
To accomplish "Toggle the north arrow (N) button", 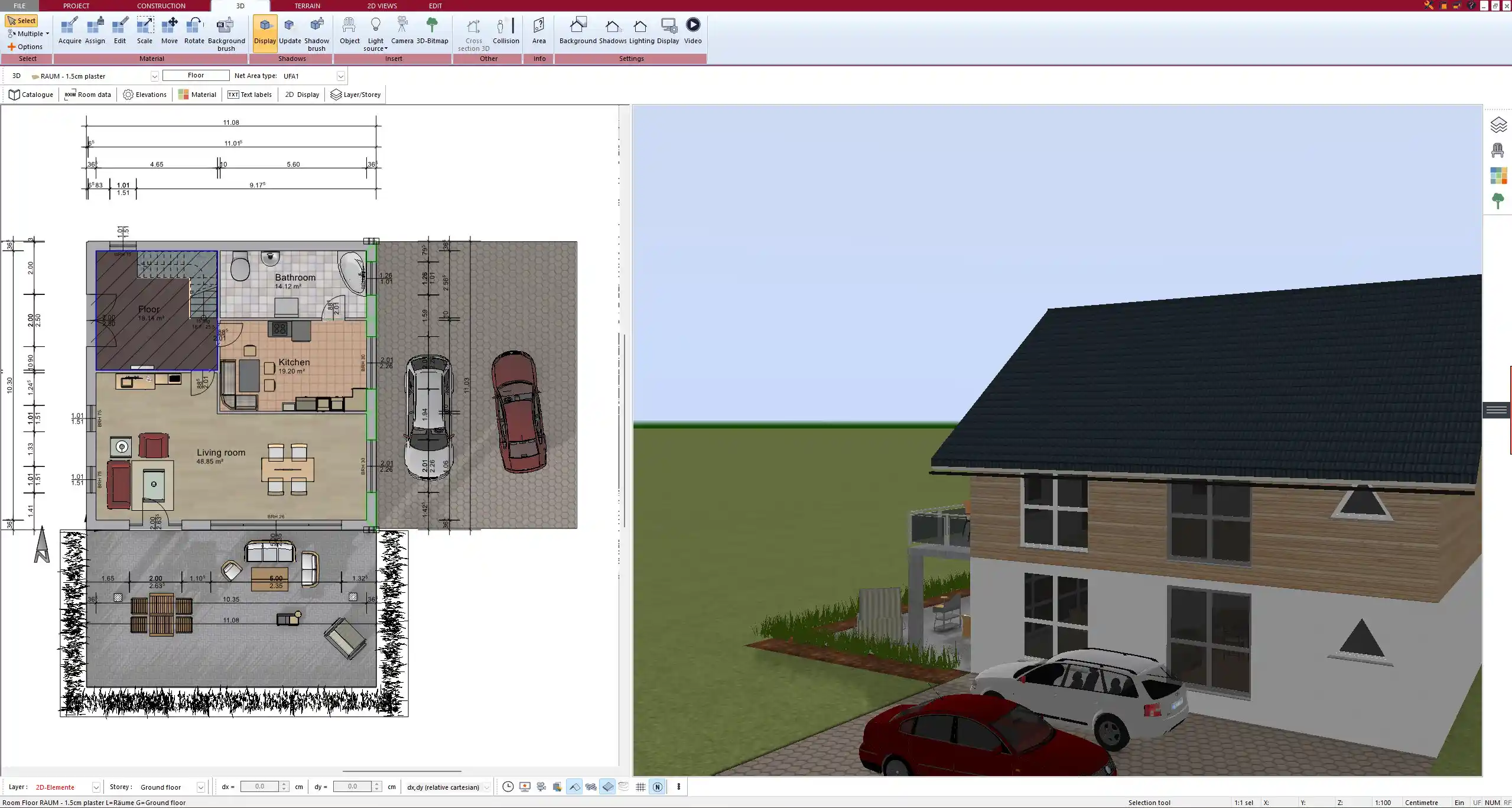I will click(657, 787).
